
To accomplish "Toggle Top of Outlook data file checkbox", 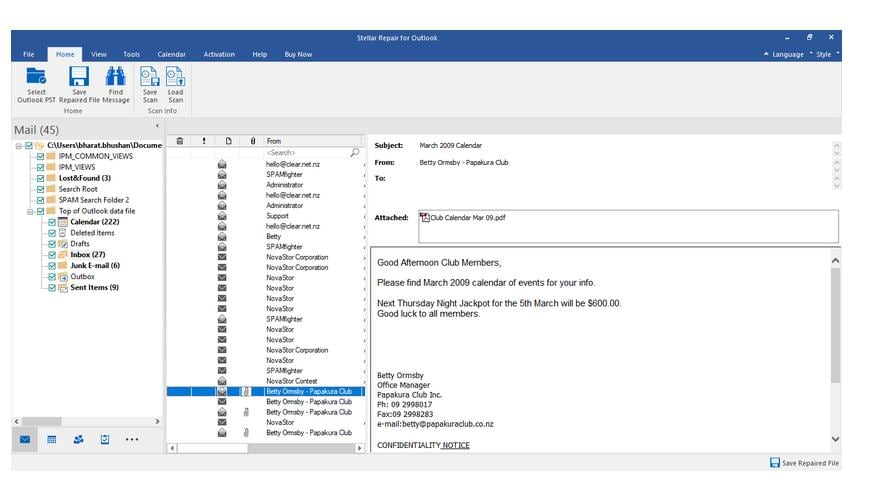I will pos(40,211).
